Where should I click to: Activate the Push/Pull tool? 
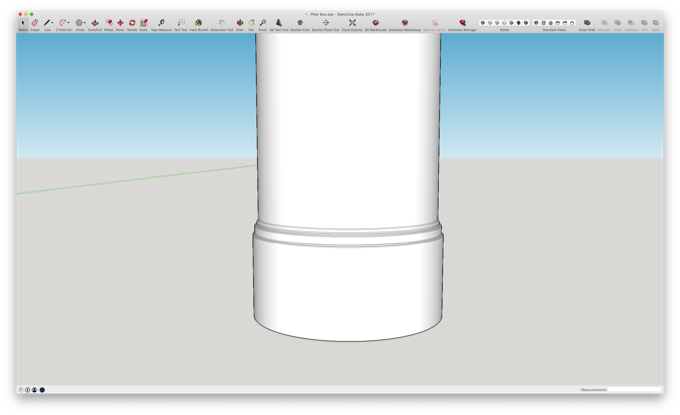click(x=95, y=23)
